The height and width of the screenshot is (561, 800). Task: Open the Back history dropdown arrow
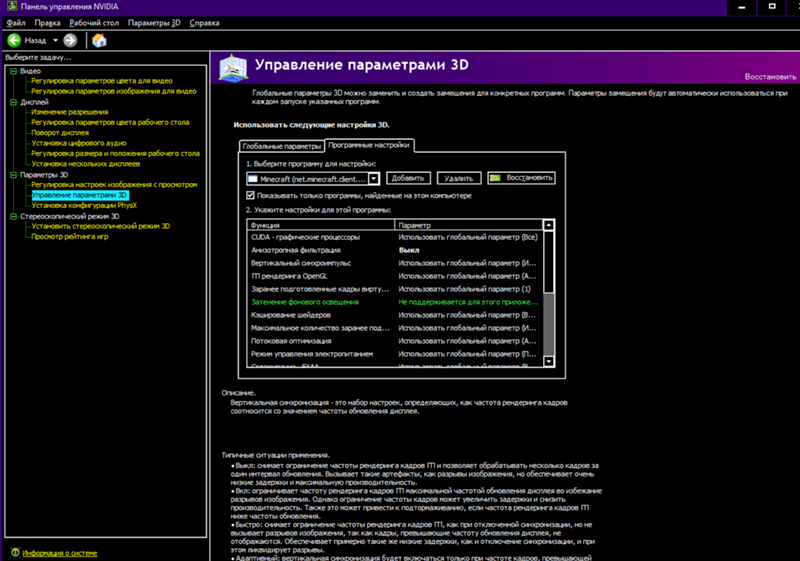tap(54, 41)
